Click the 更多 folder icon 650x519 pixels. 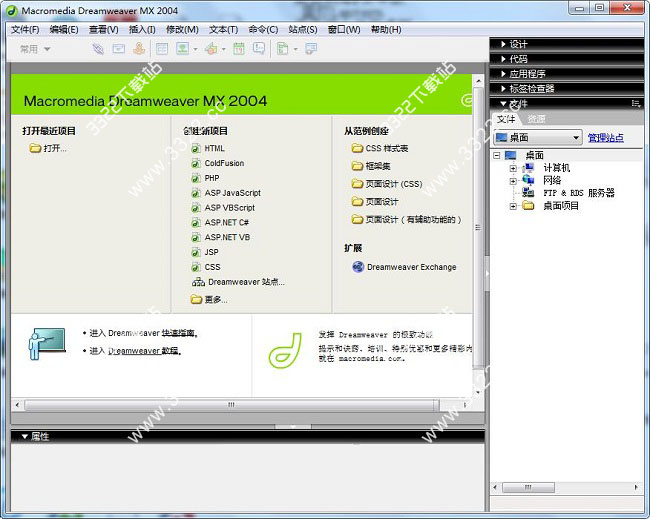tap(196, 299)
